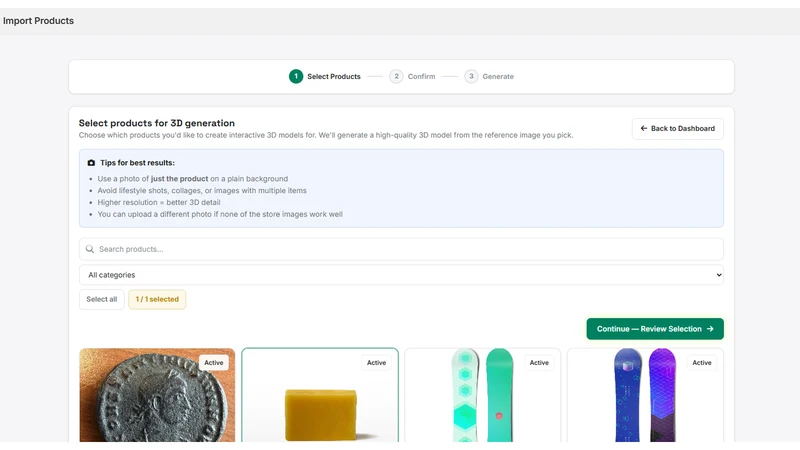Click the left arrow in Back to Dashboard
The width and height of the screenshot is (800, 450).
point(644,129)
